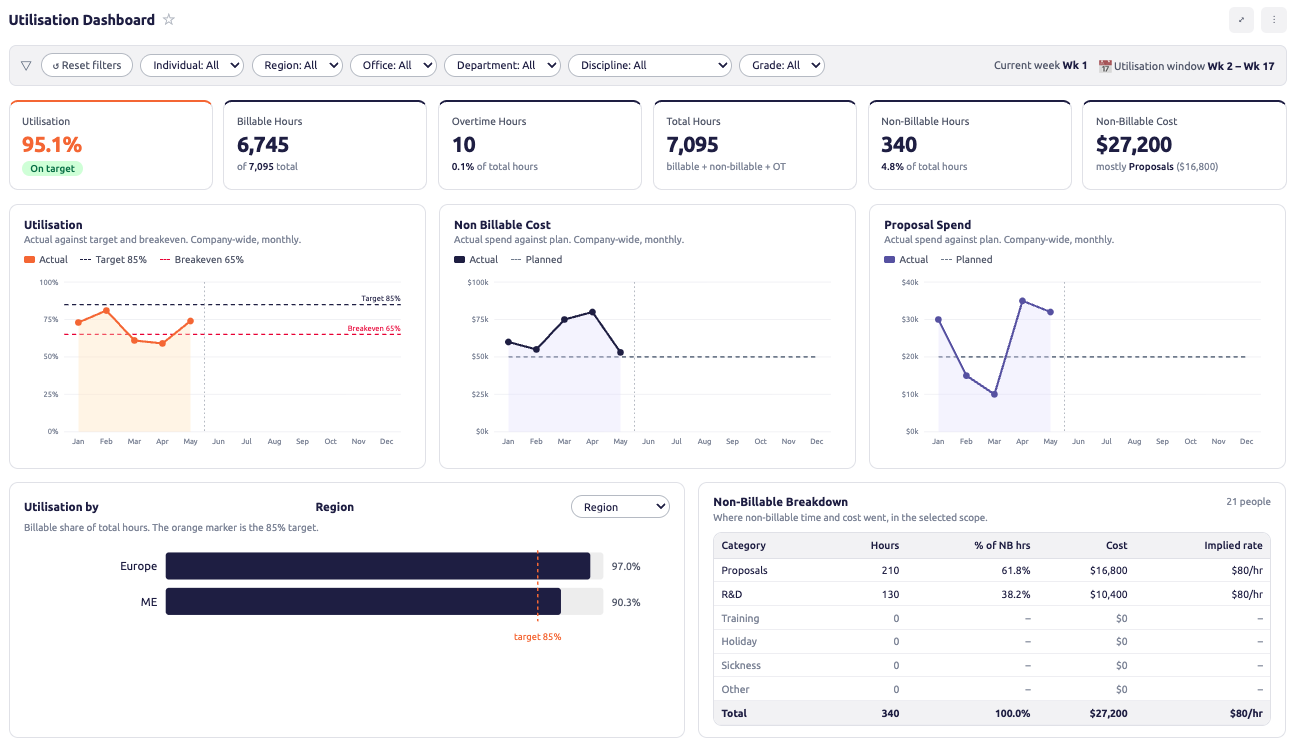The height and width of the screenshot is (742, 1293).
Task: Click the Implied rate column header
Action: 1234,546
